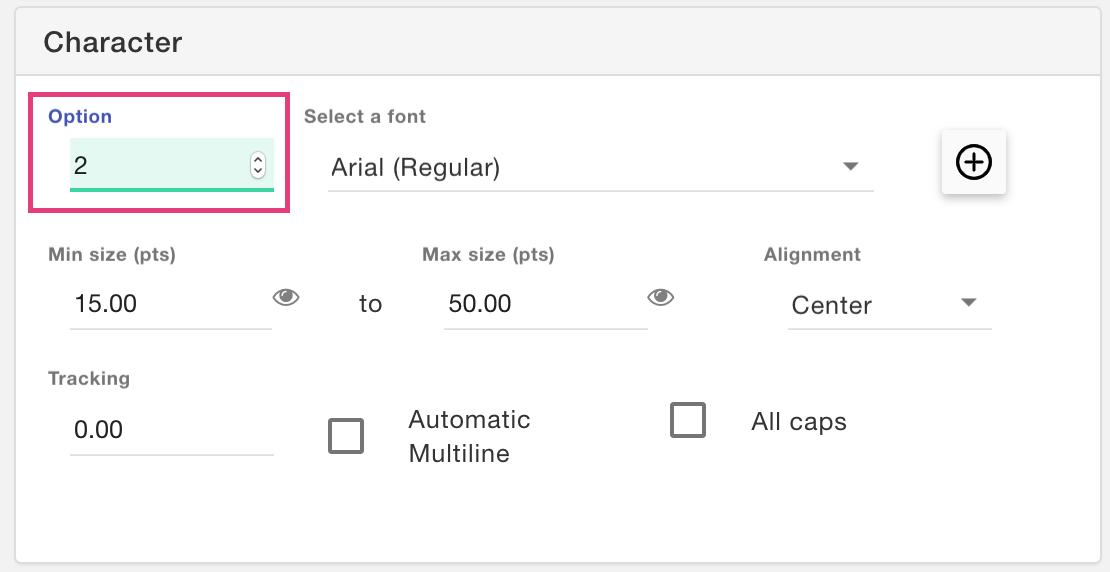Viewport: 1110px width, 572px height.
Task: Enable the Automatic Multiline checkbox
Action: point(346,436)
